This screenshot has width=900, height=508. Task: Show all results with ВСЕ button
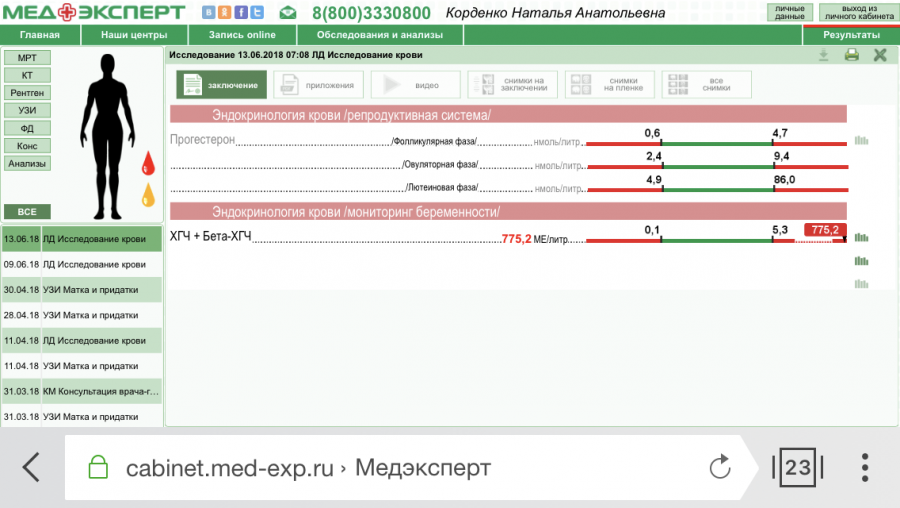[x=27, y=212]
